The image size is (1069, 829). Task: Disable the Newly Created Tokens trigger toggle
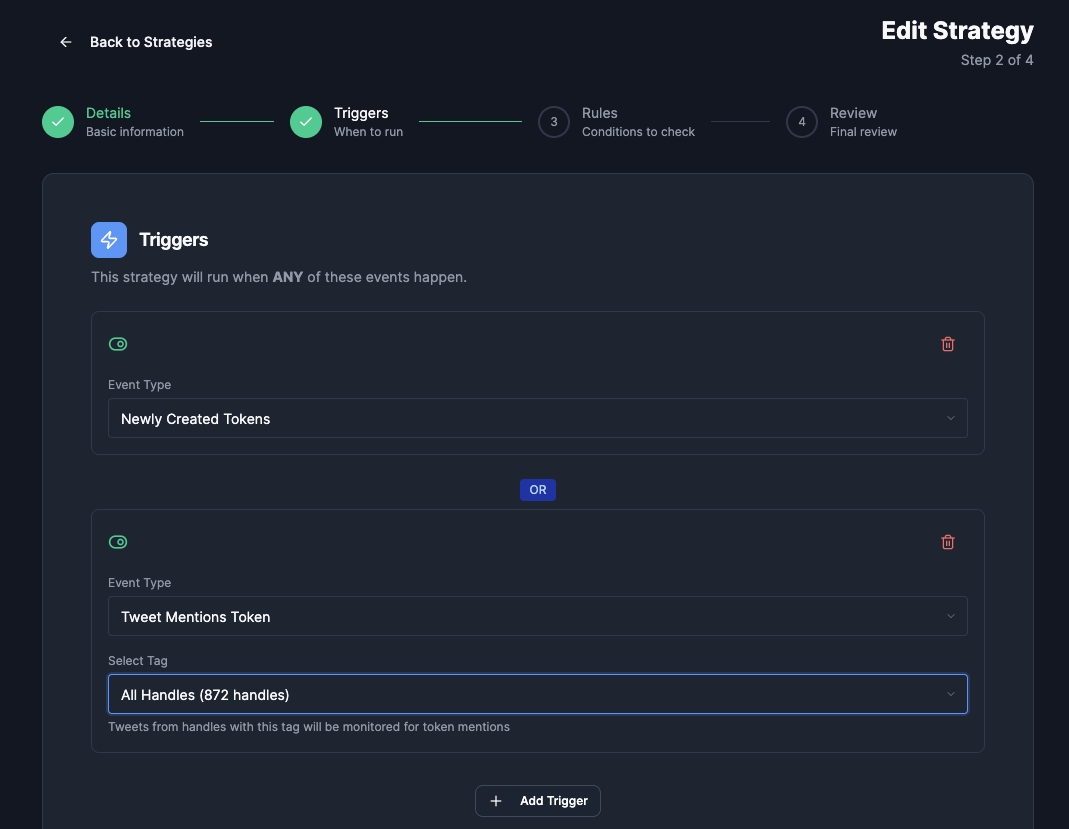pyautogui.click(x=118, y=343)
